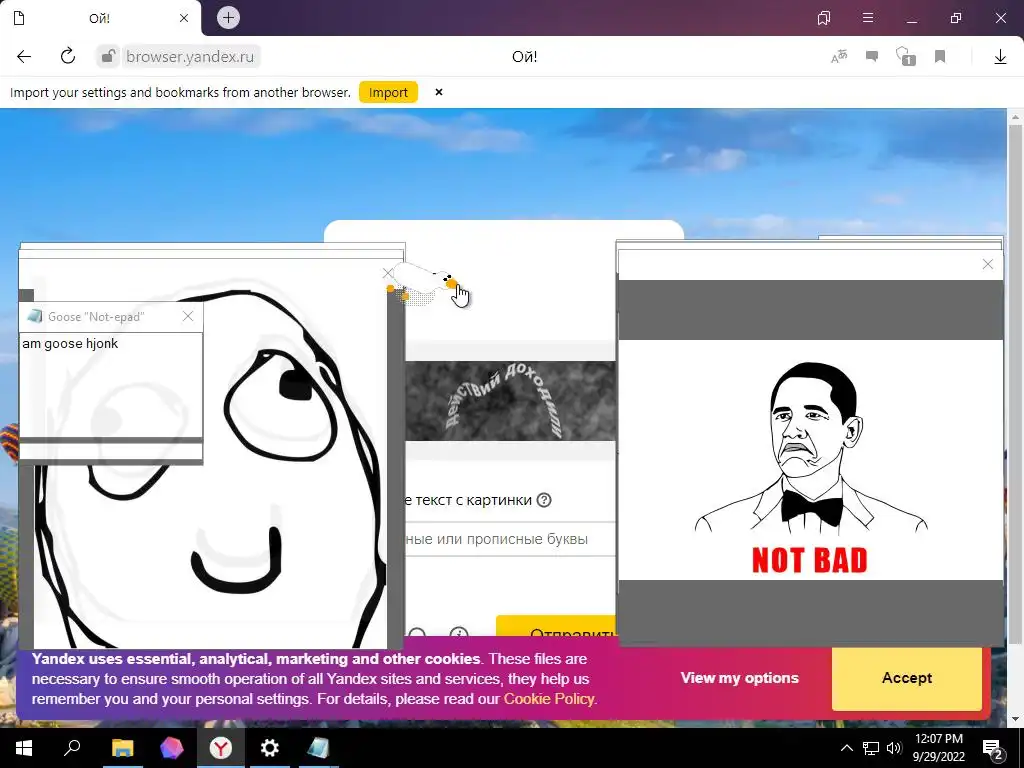Switch to Yandex Browser in the taskbar
The image size is (1024, 768).
tap(221, 748)
